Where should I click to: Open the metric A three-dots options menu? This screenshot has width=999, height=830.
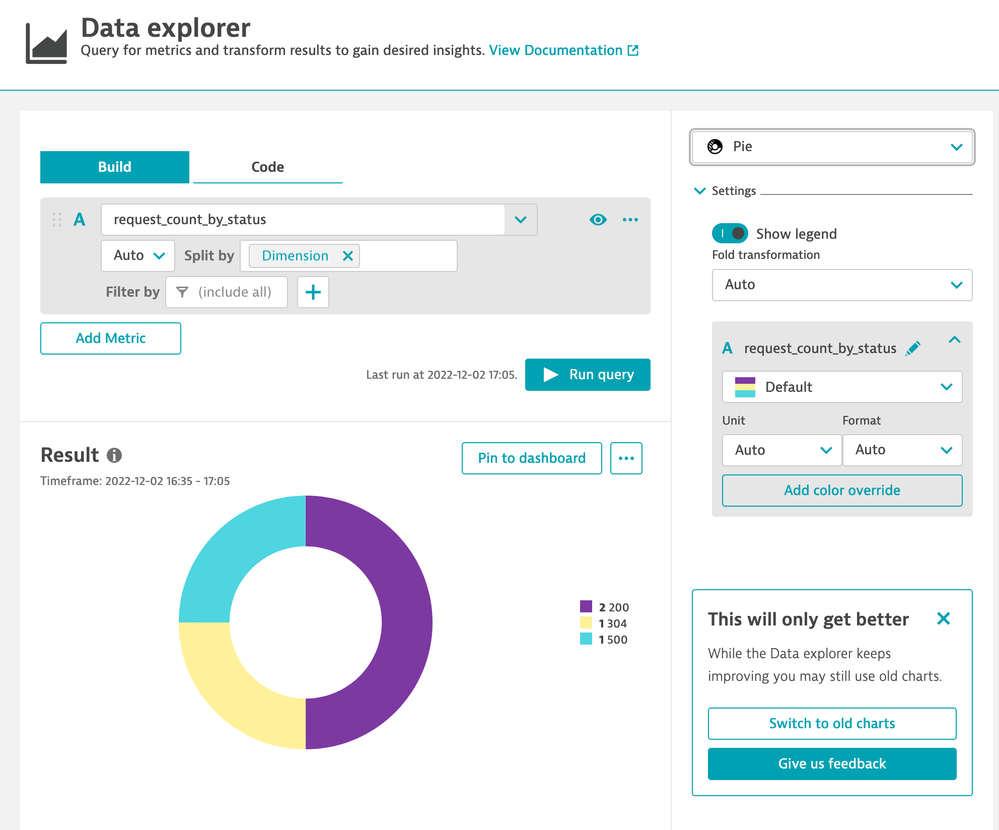(x=630, y=220)
